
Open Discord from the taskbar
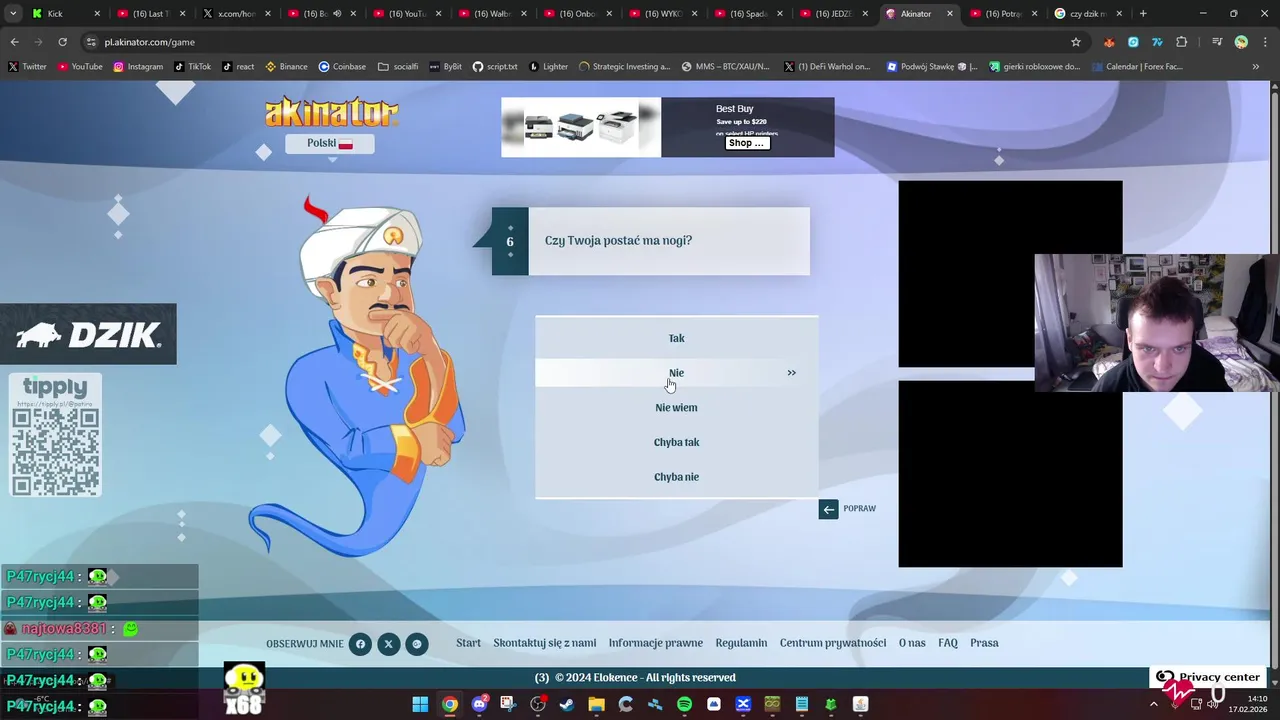(x=479, y=704)
